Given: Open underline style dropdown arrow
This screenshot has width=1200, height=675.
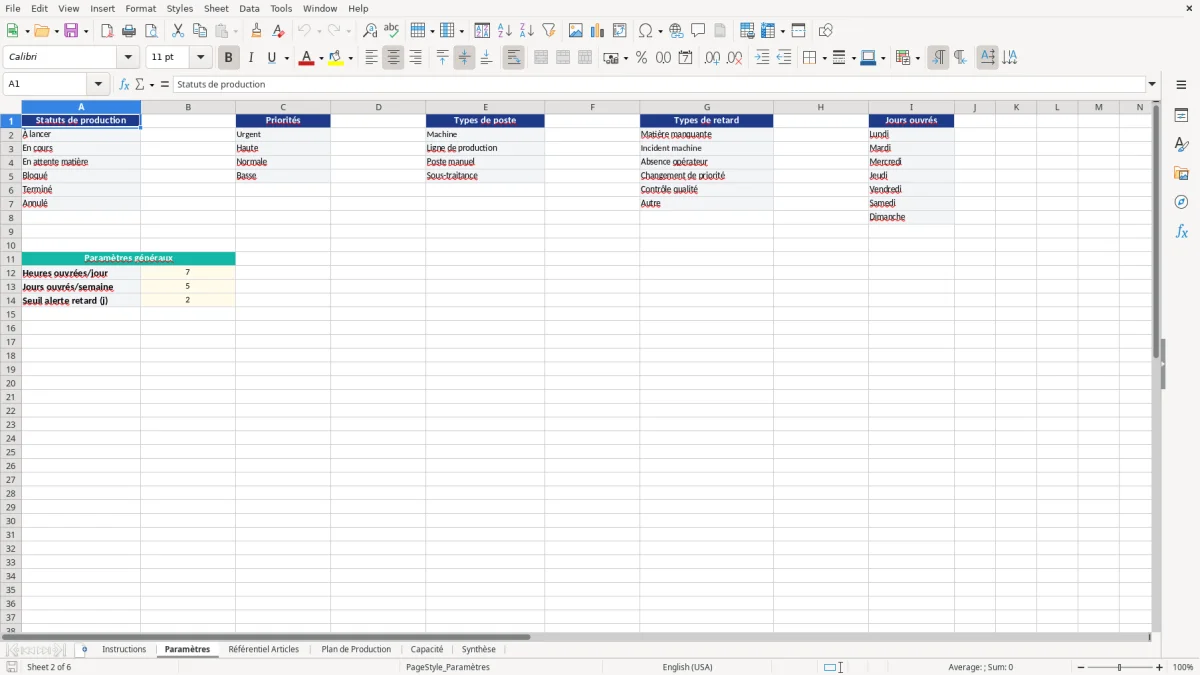Looking at the screenshot, I should tap(286, 58).
